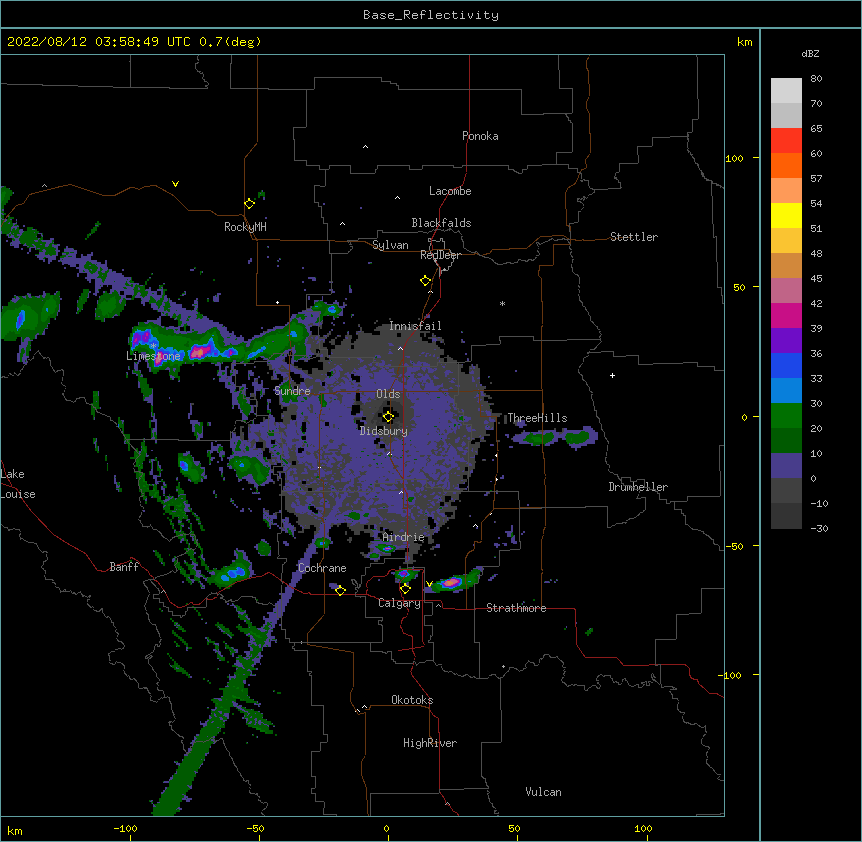The image size is (862, 842).
Task: Select the HighRiver label
Action: coord(430,743)
